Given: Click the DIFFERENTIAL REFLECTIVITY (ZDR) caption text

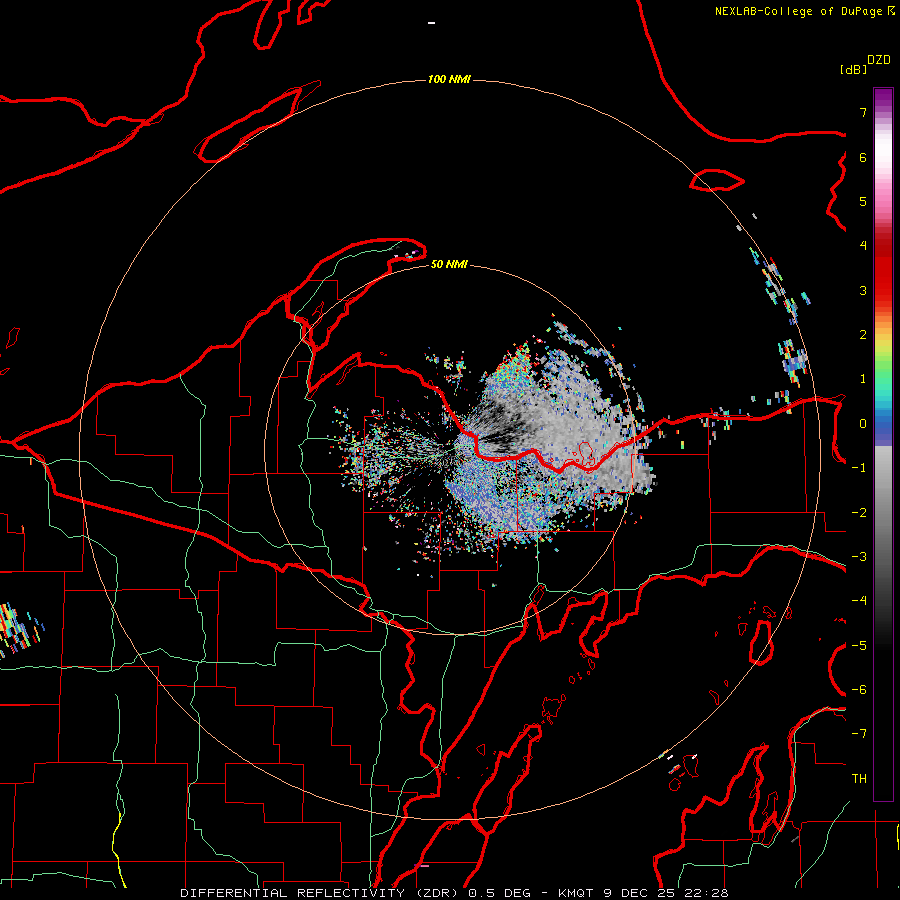Looking at the screenshot, I should coord(321,893).
